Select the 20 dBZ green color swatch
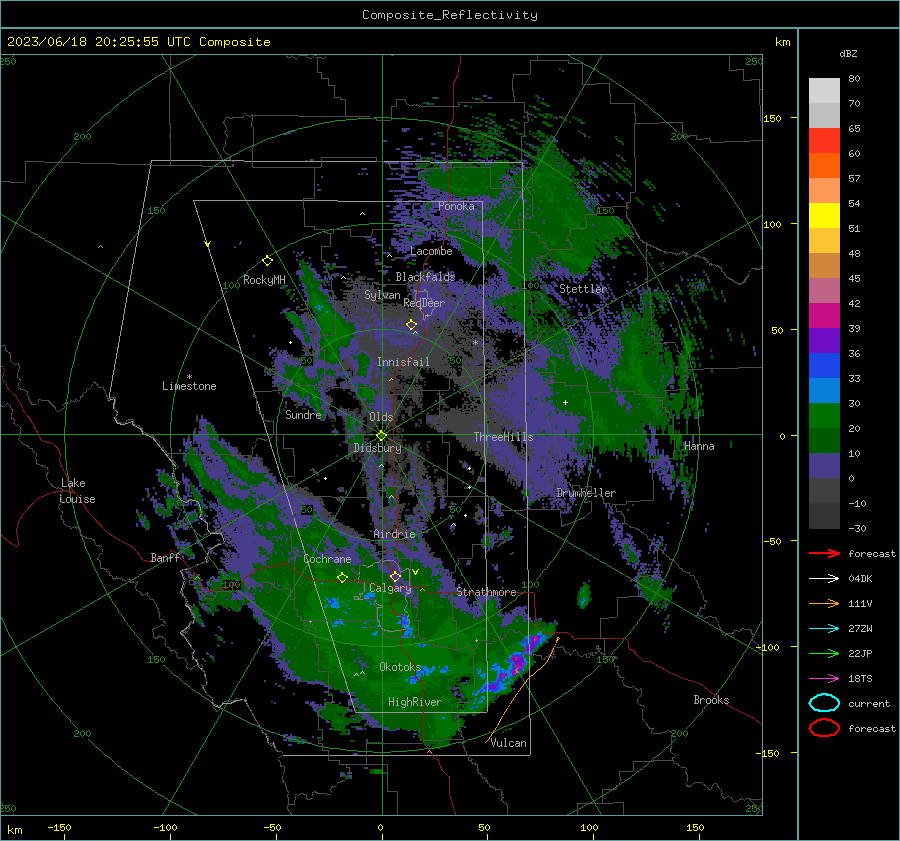 tap(824, 440)
